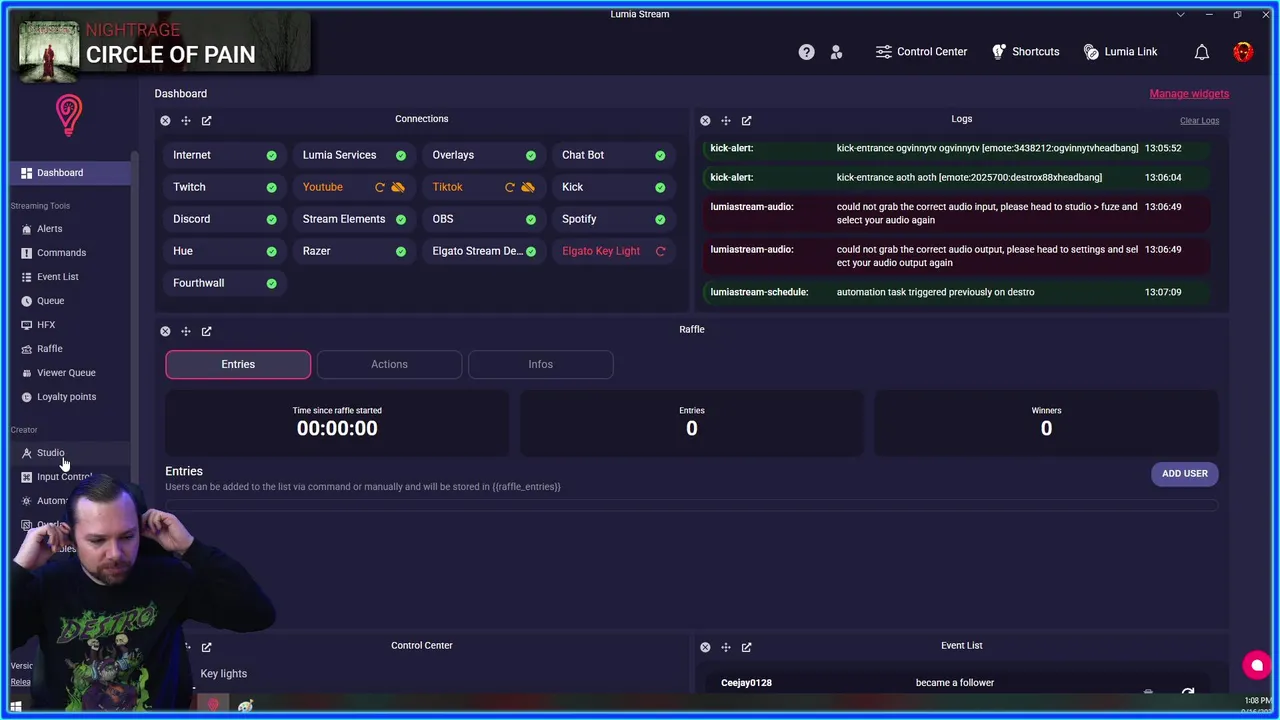Click the Chat Bot connection chip
1280x720 pixels.
(x=614, y=155)
